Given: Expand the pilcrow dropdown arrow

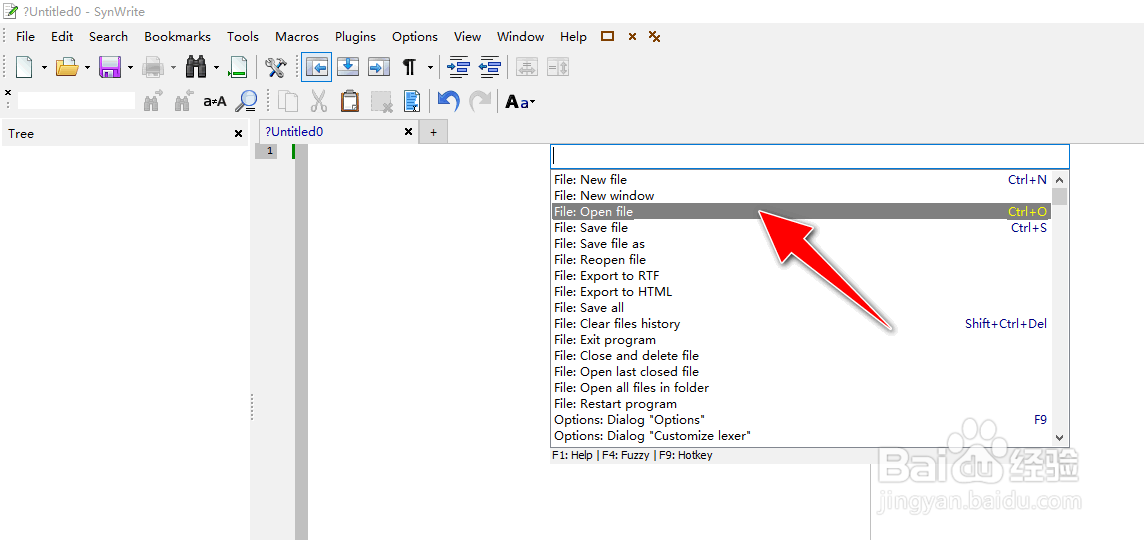Looking at the screenshot, I should [430, 68].
